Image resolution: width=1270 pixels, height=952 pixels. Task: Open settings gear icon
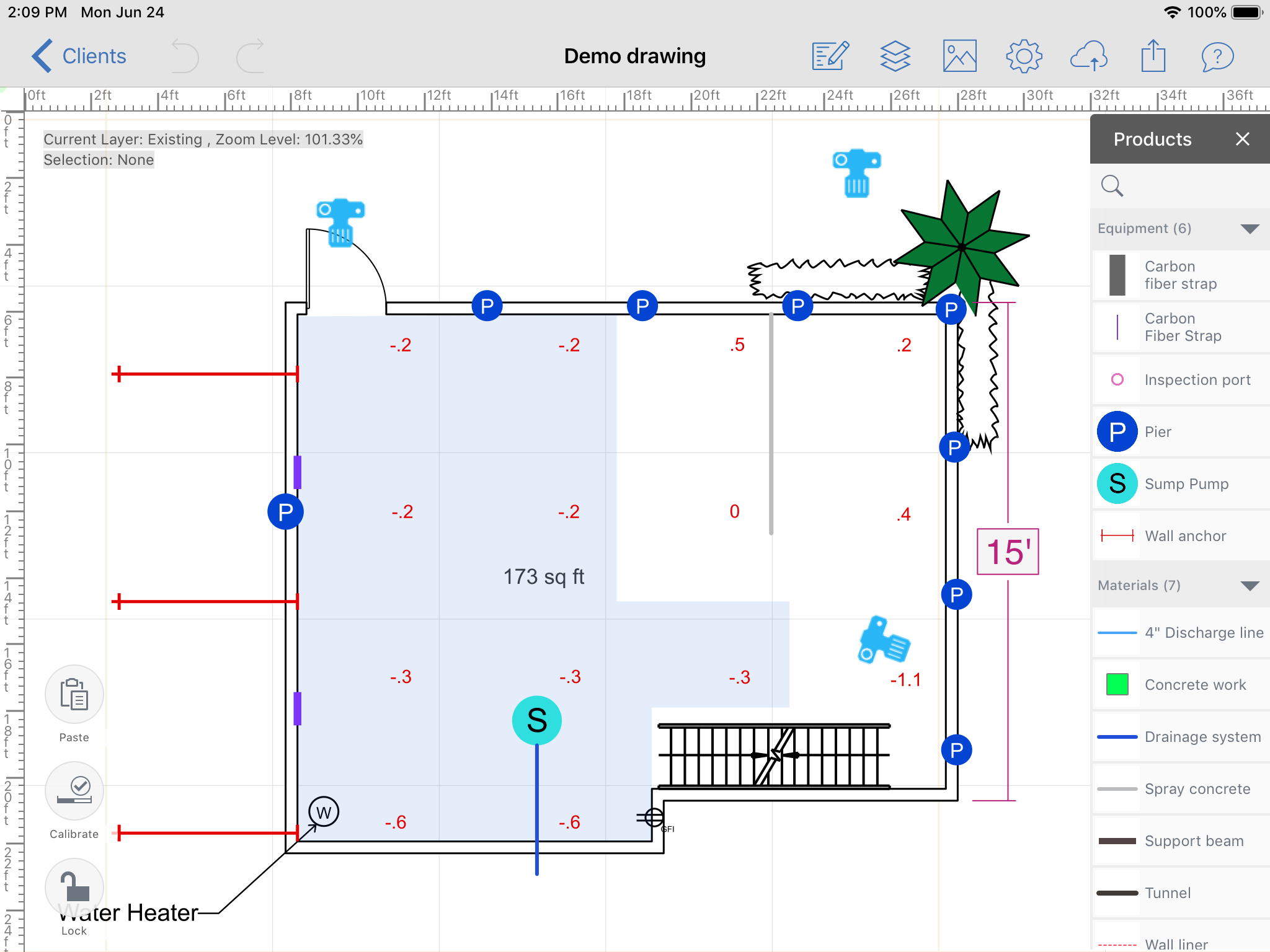pos(1024,56)
